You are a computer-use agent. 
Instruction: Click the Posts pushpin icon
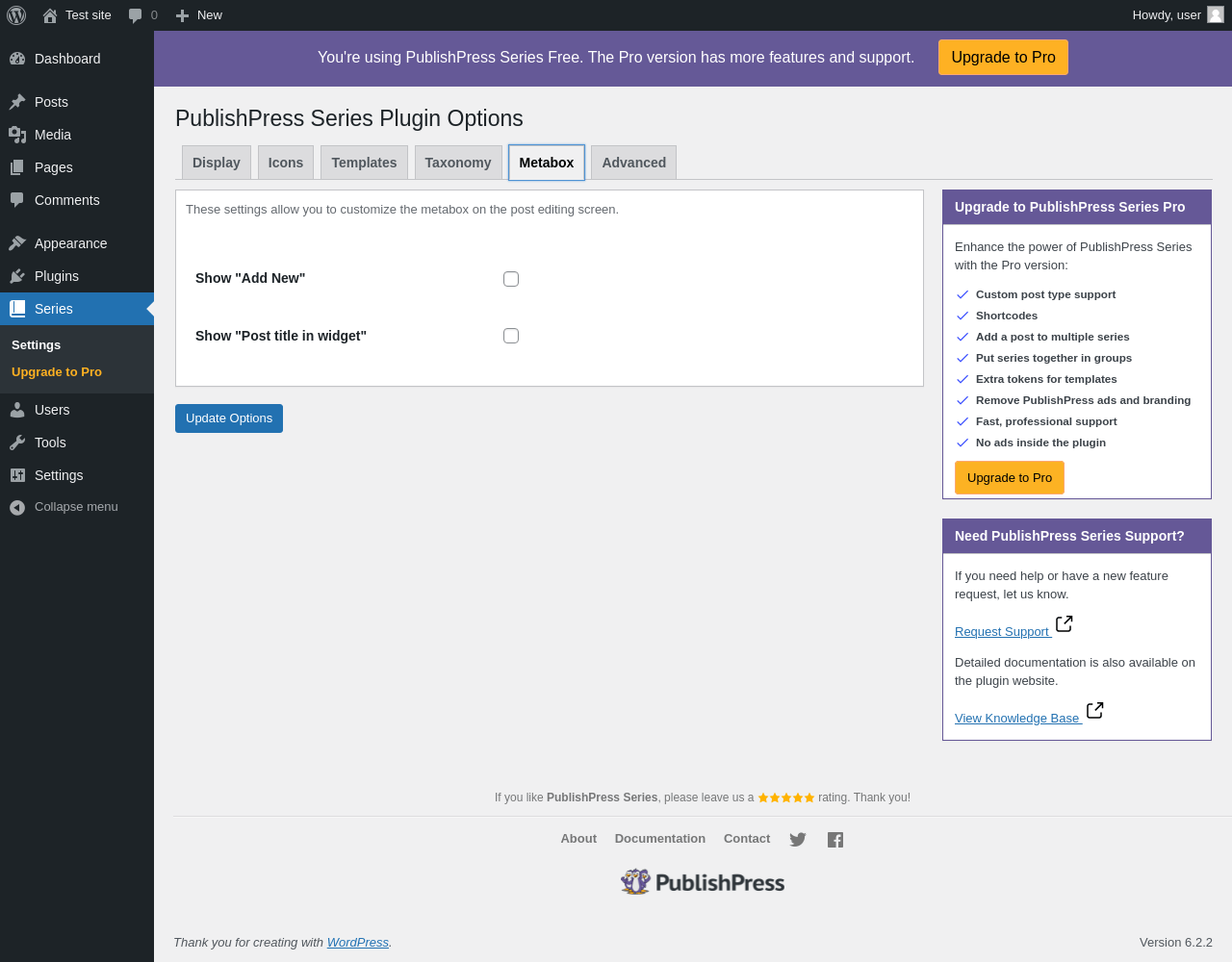[x=17, y=102]
